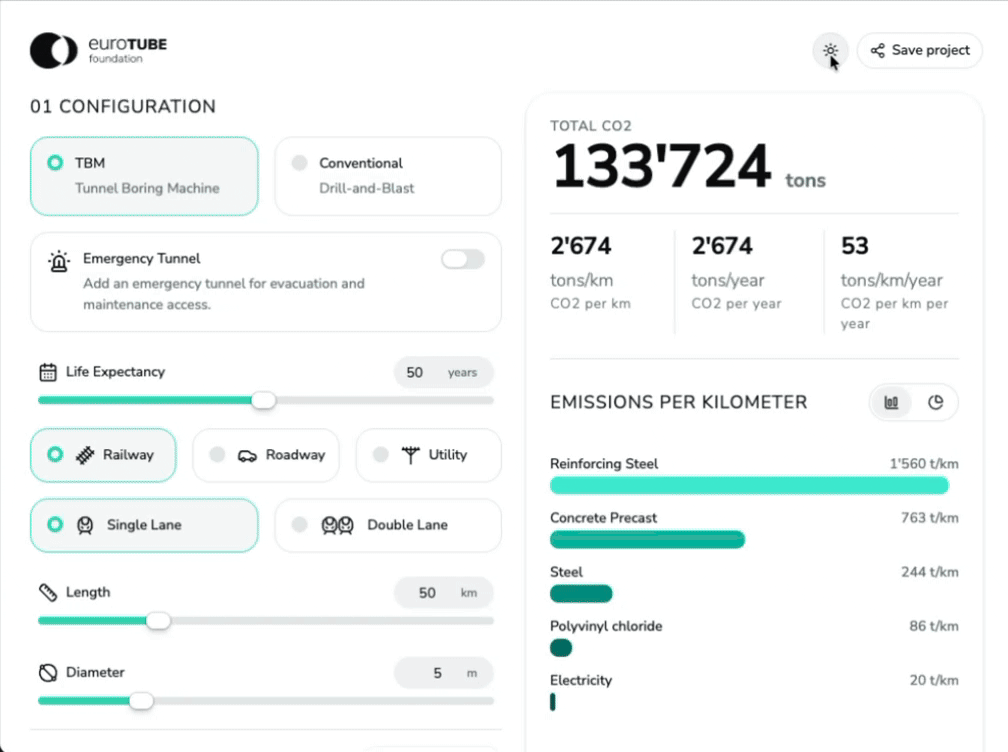1008x752 pixels.
Task: Click the '1'560 t/km' value
Action: point(924,464)
